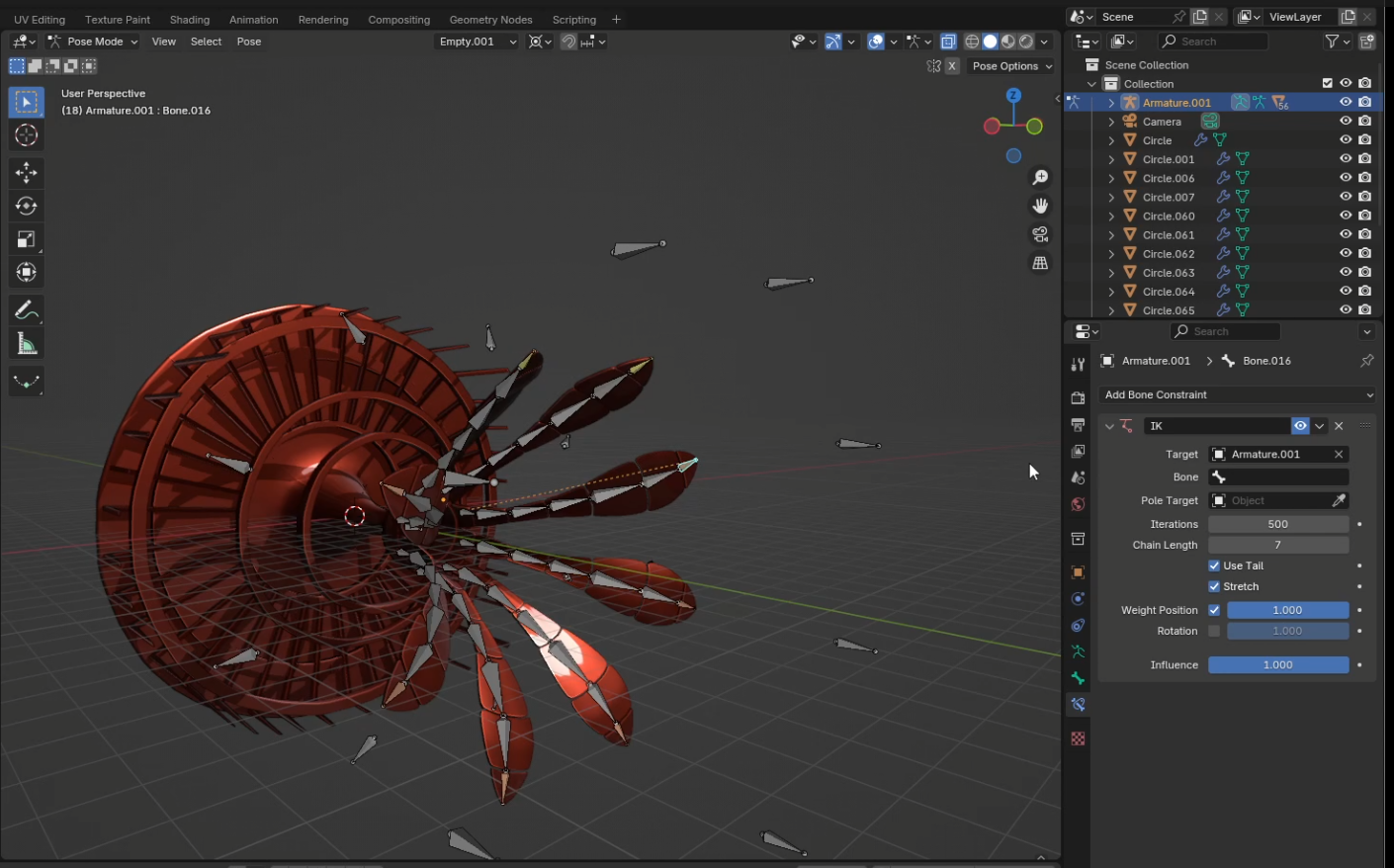This screenshot has width=1394, height=868.
Task: Exclude Collection via its checkbox
Action: pos(1328,83)
